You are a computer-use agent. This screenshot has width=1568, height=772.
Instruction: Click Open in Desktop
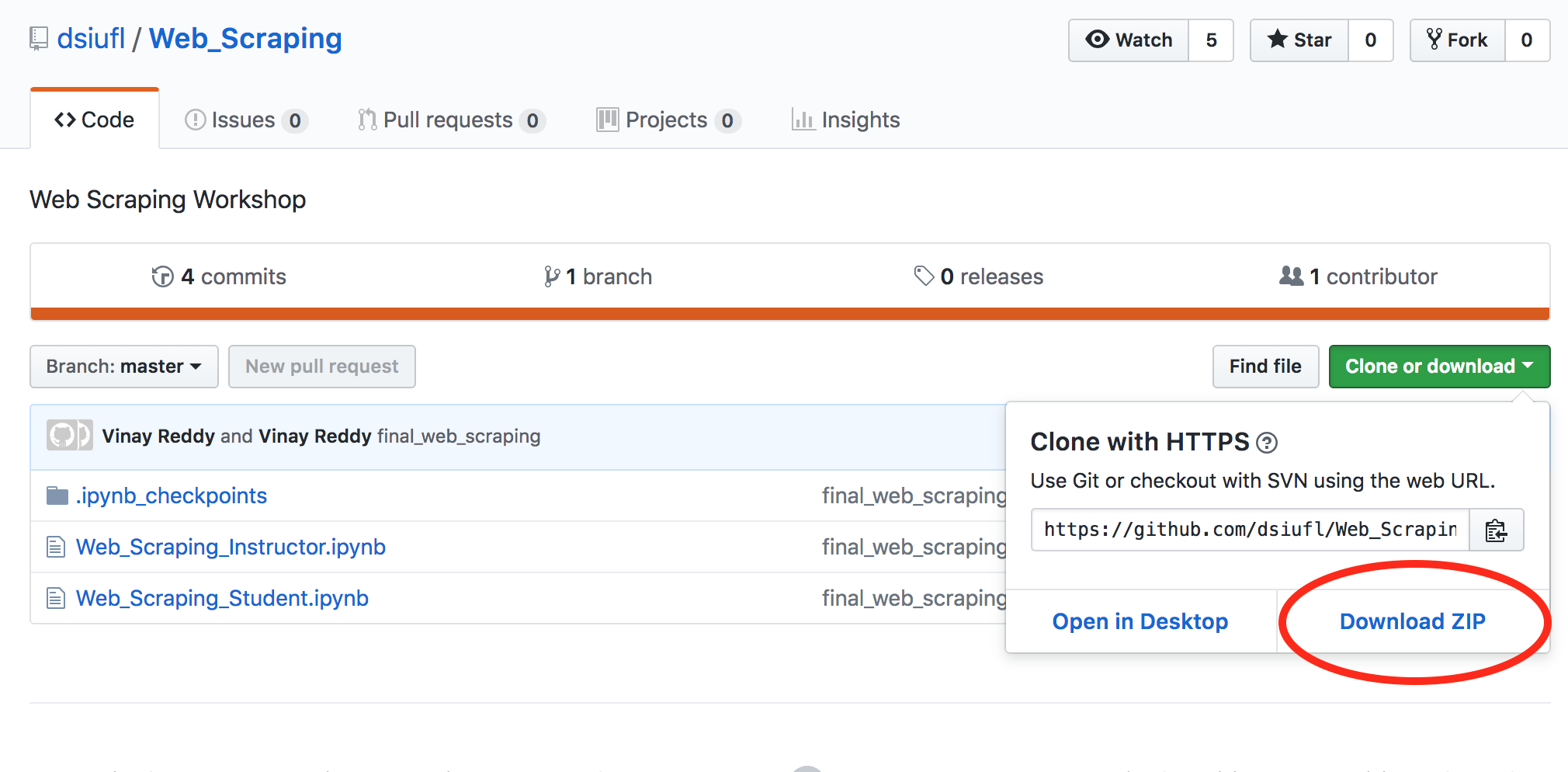[x=1140, y=621]
